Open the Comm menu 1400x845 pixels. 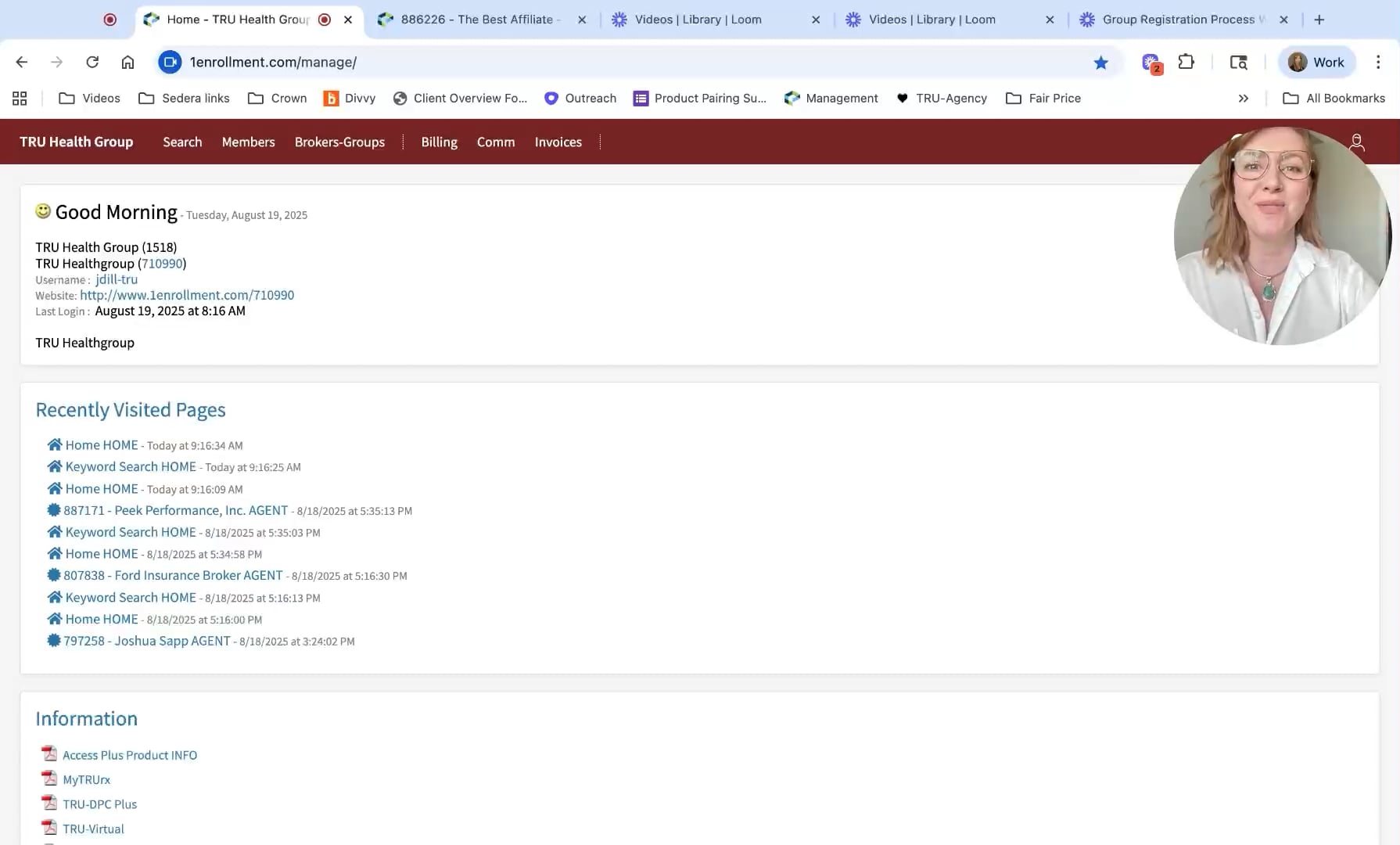[496, 142]
